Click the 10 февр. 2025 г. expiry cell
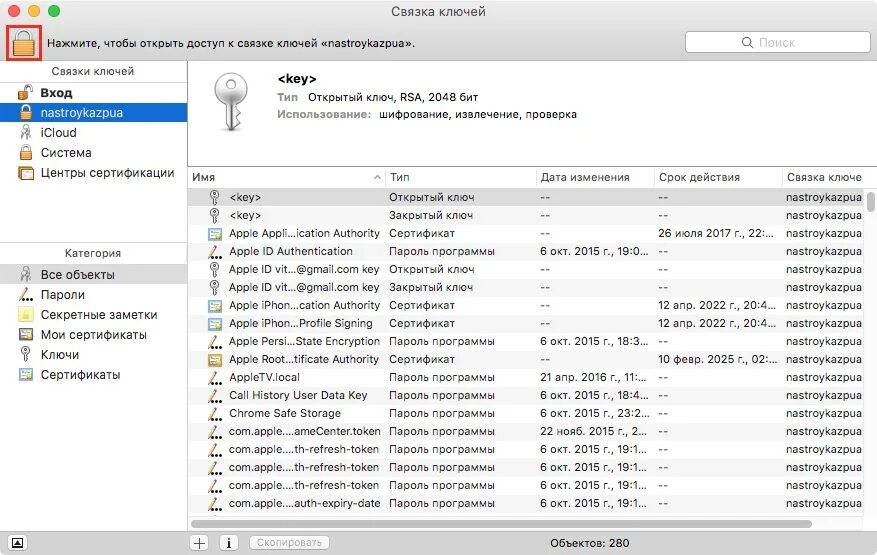This screenshot has height=555, width=877. click(718, 359)
